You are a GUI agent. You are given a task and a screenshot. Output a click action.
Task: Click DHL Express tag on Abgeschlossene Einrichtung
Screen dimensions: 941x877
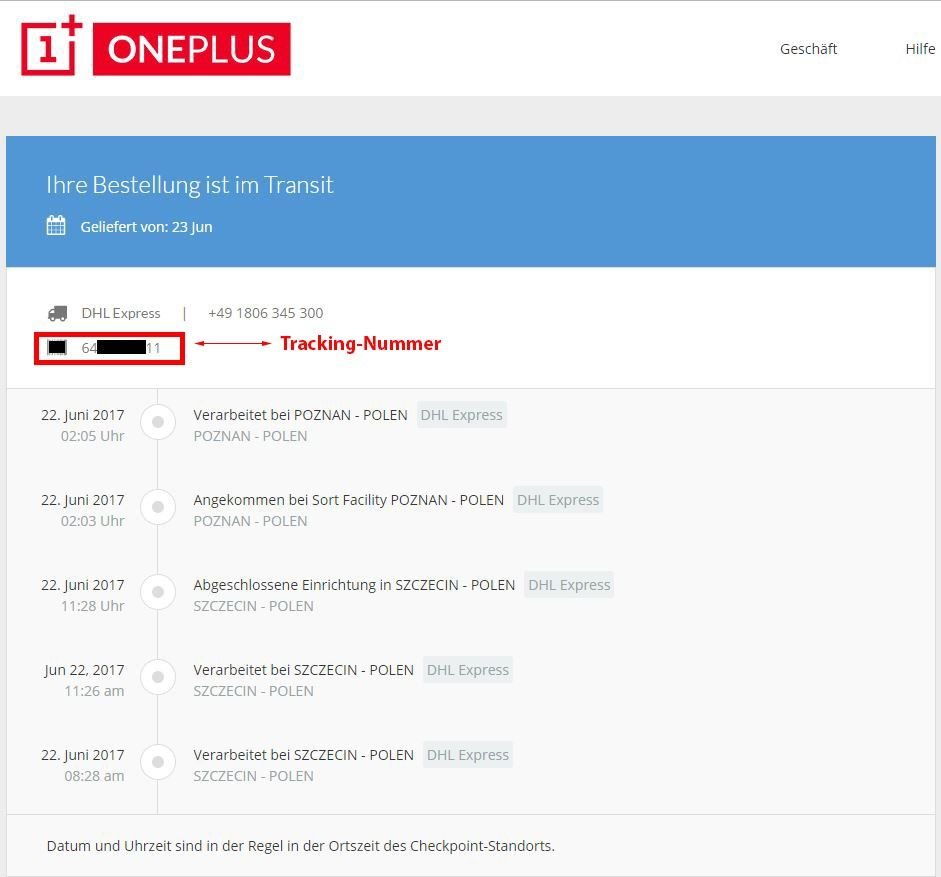(569, 585)
